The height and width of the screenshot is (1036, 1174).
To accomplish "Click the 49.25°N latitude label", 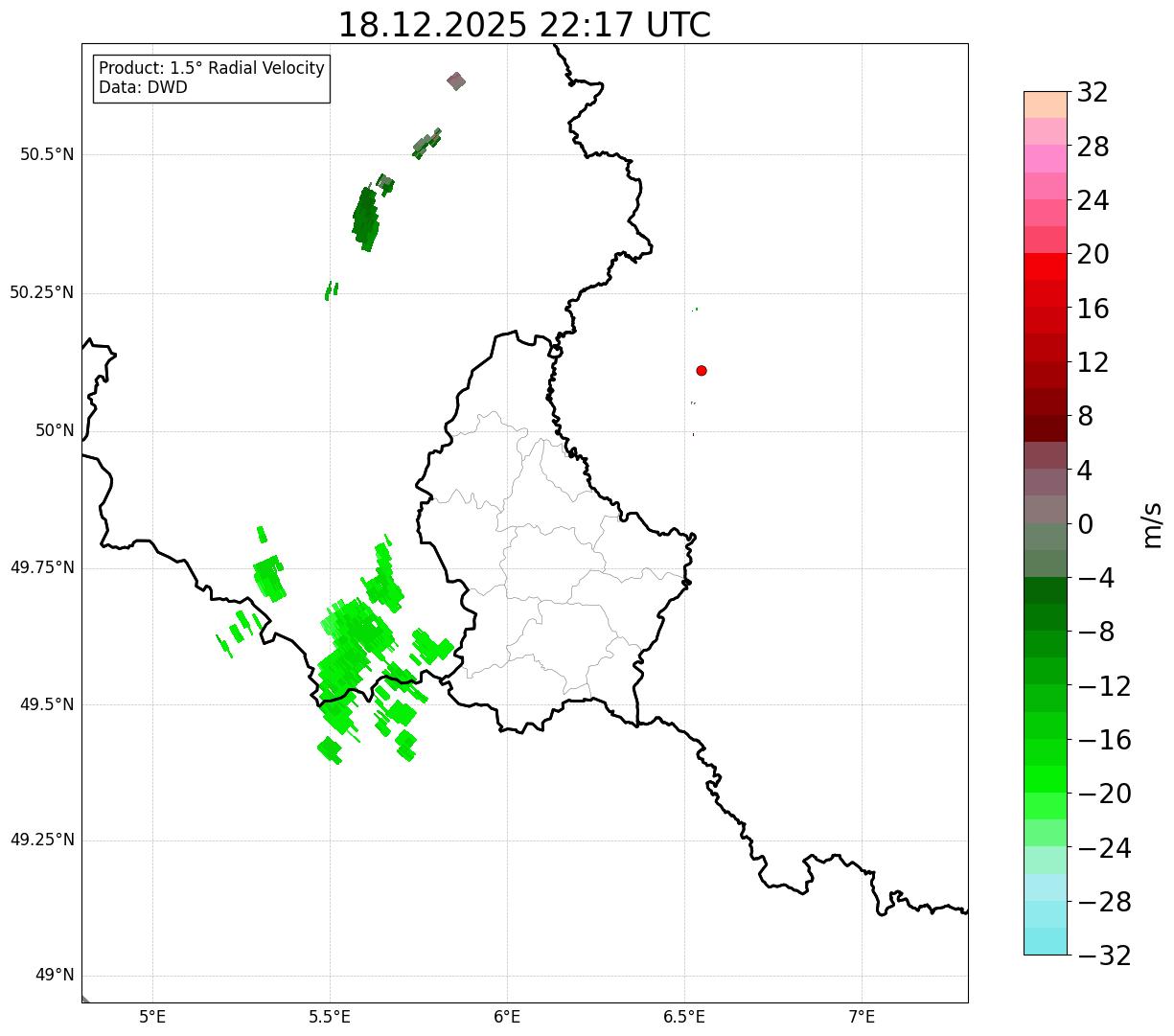I will click(42, 840).
